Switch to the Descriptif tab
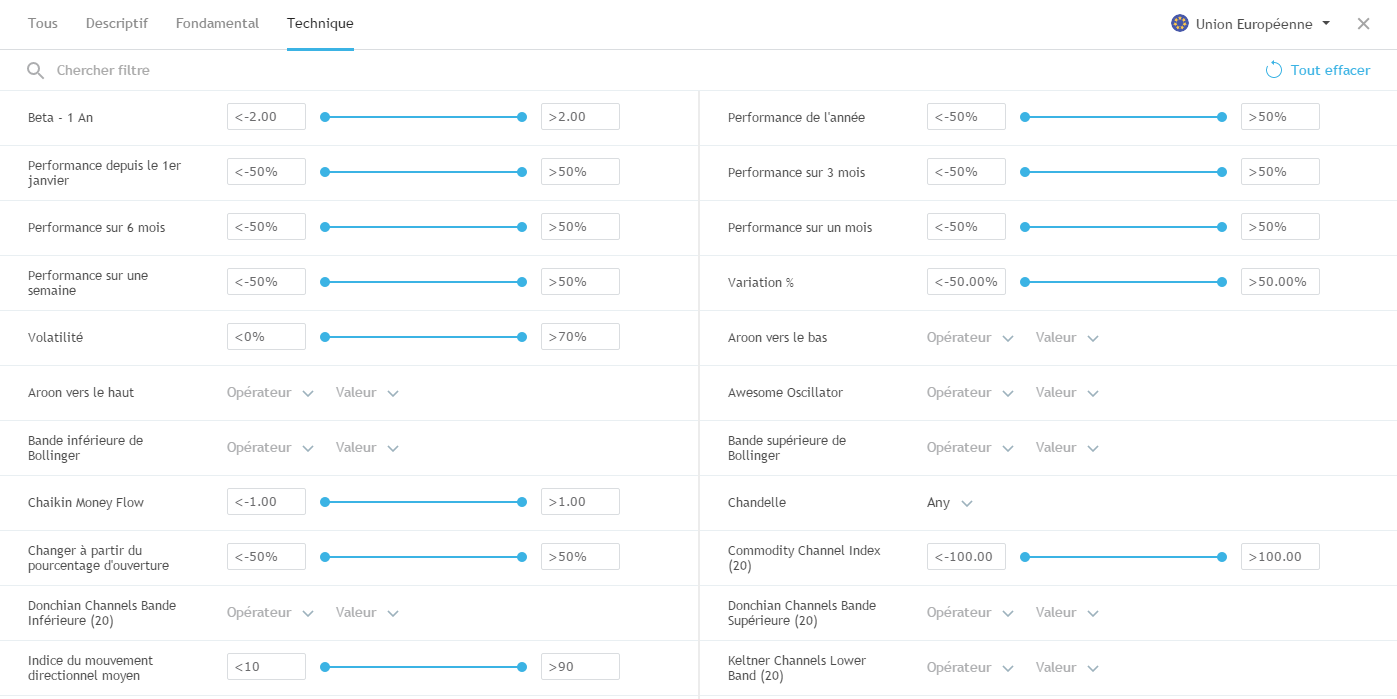 pyautogui.click(x=116, y=23)
